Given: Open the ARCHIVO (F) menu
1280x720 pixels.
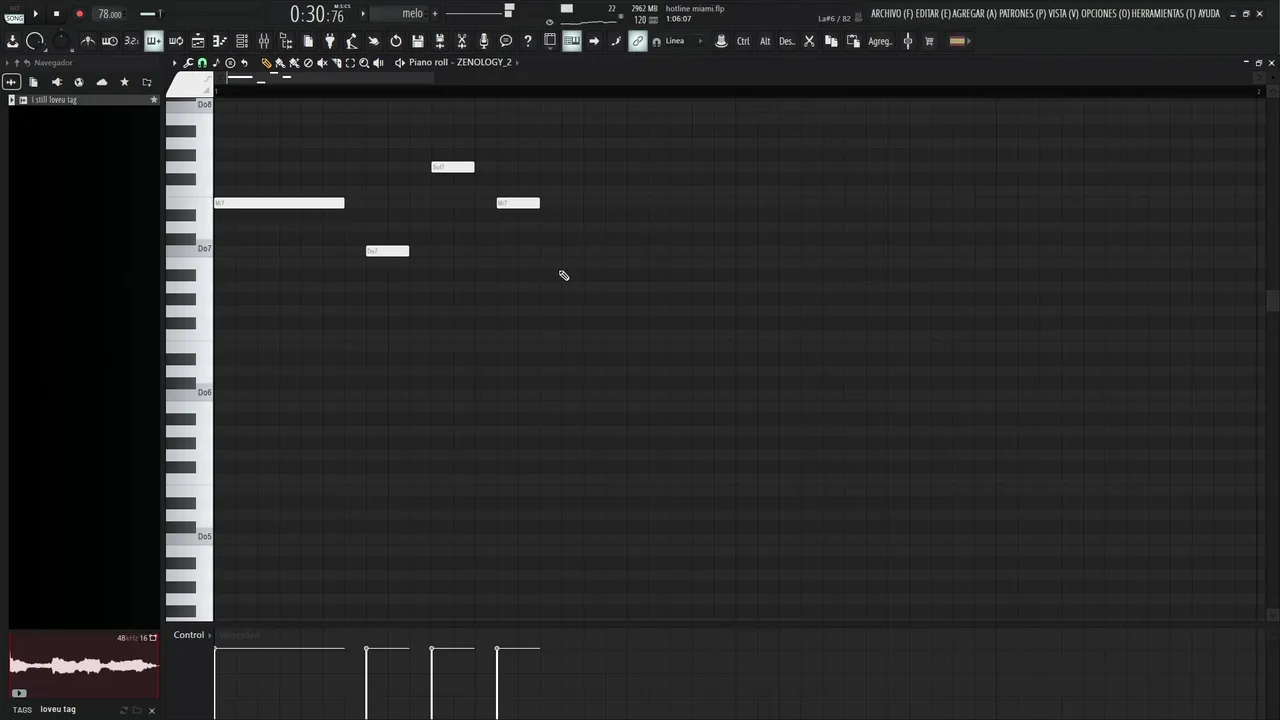Looking at the screenshot, I should coord(891,14).
